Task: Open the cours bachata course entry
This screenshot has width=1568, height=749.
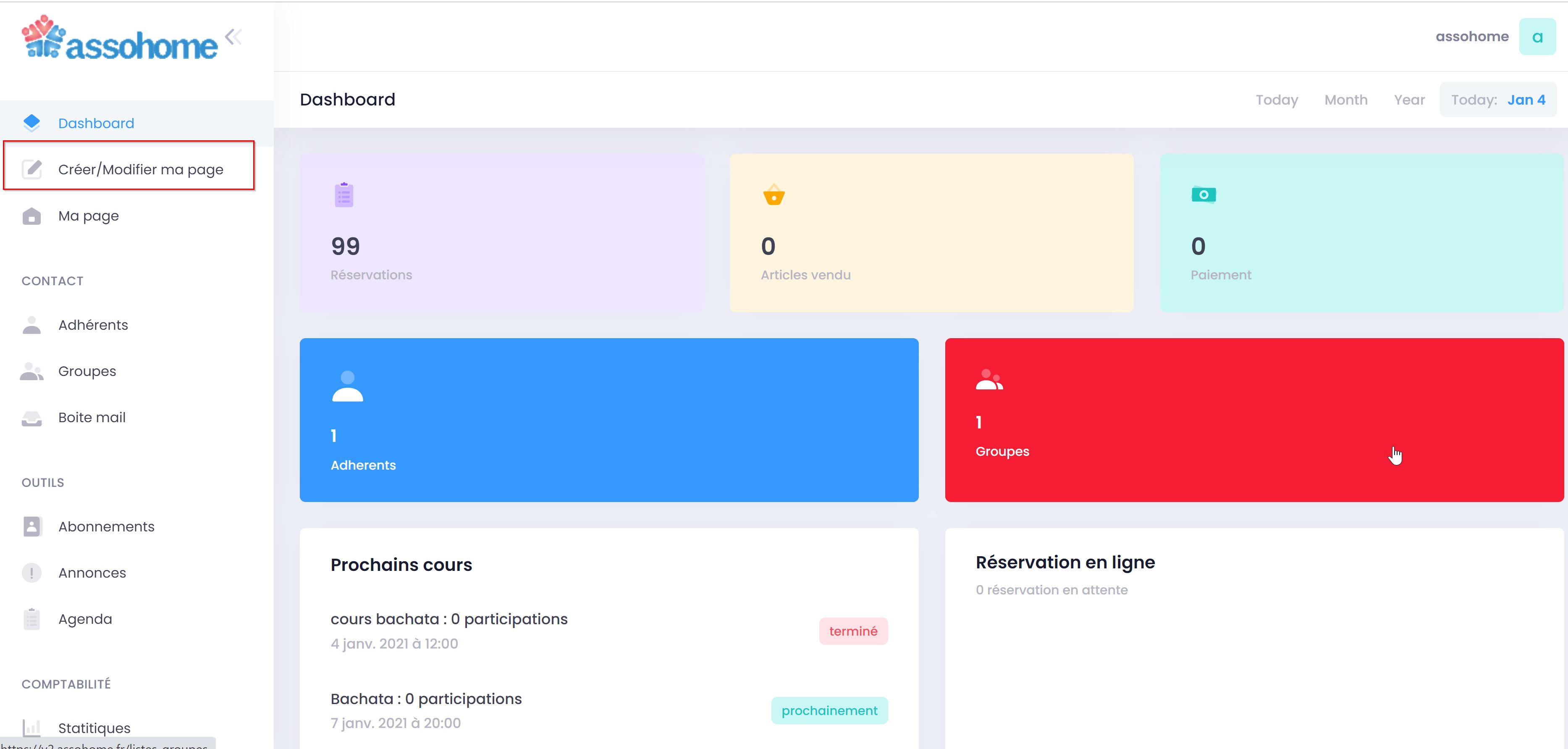Action: (448, 619)
